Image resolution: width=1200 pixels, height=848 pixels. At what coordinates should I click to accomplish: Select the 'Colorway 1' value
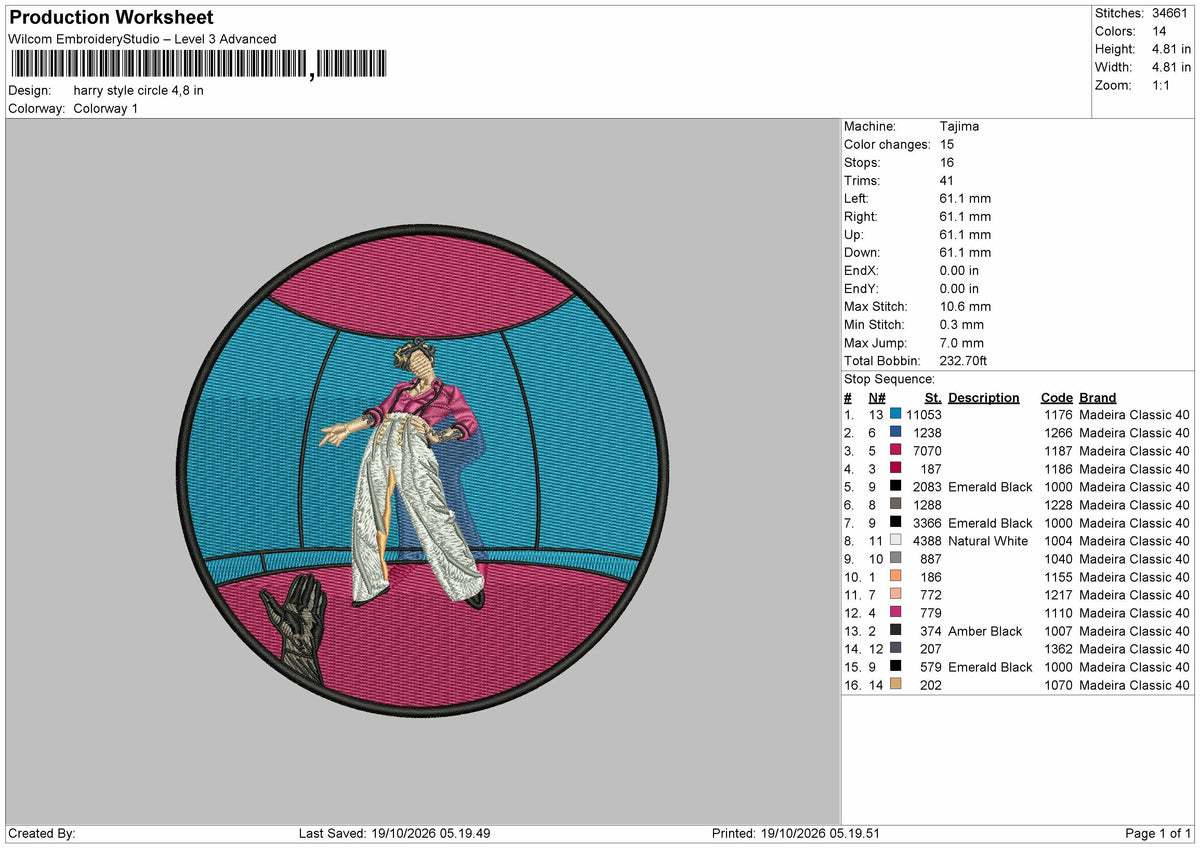tap(106, 108)
